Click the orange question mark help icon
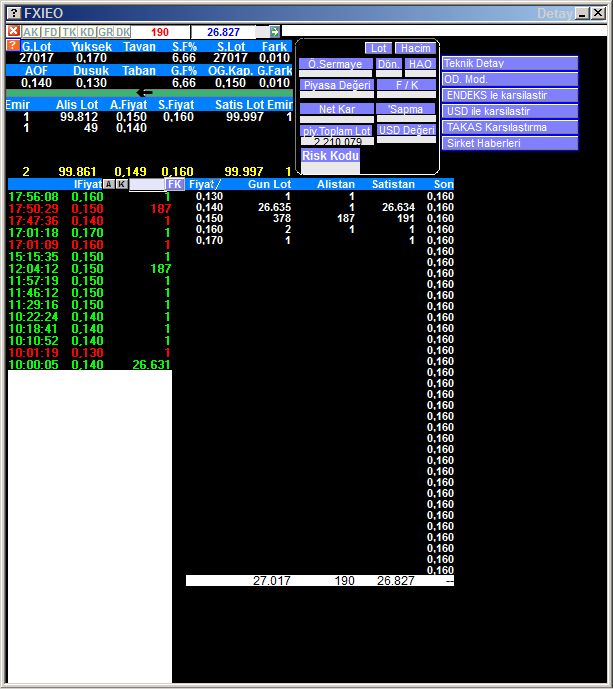The width and height of the screenshot is (613, 689). point(12,46)
